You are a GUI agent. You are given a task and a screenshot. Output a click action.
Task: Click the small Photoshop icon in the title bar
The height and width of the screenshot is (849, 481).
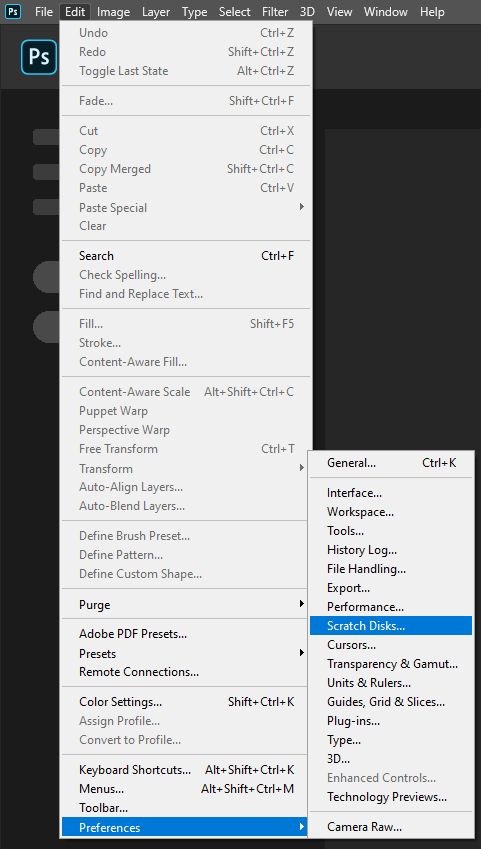point(13,11)
